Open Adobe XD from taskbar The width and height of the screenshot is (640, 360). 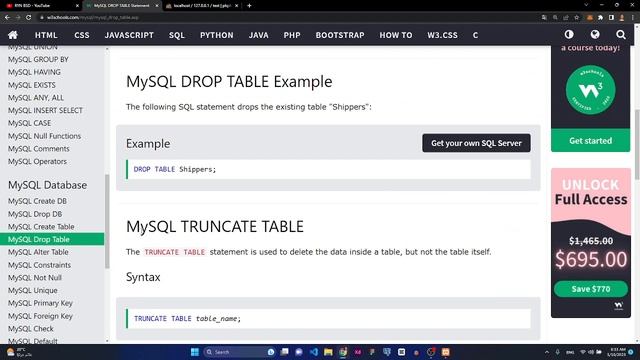pyautogui.click(x=358, y=352)
